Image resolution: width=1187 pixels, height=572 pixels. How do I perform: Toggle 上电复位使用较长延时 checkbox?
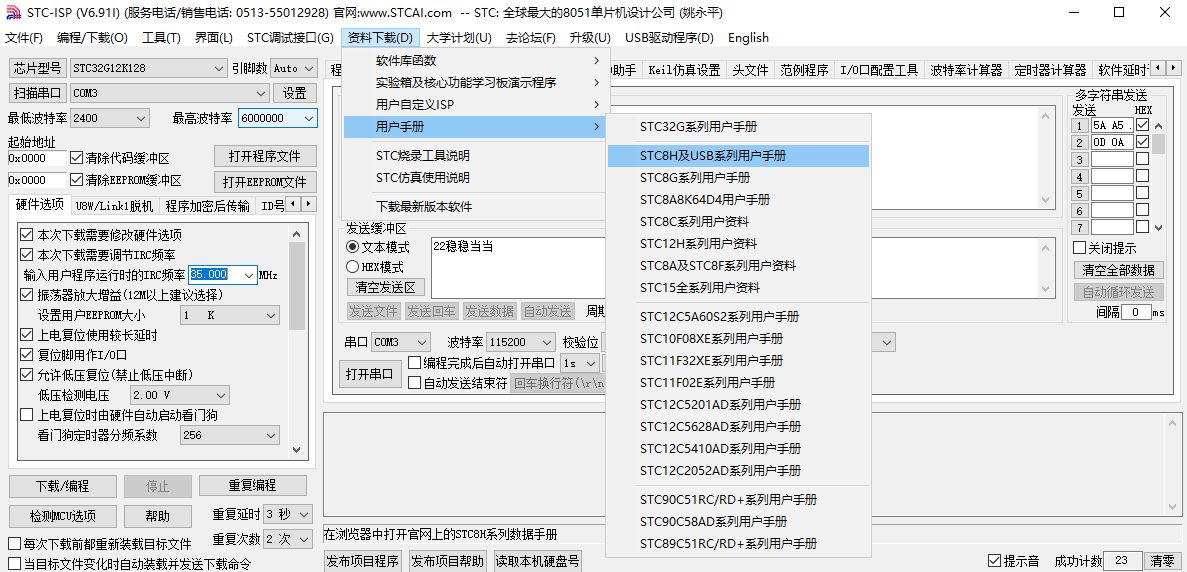click(26, 334)
